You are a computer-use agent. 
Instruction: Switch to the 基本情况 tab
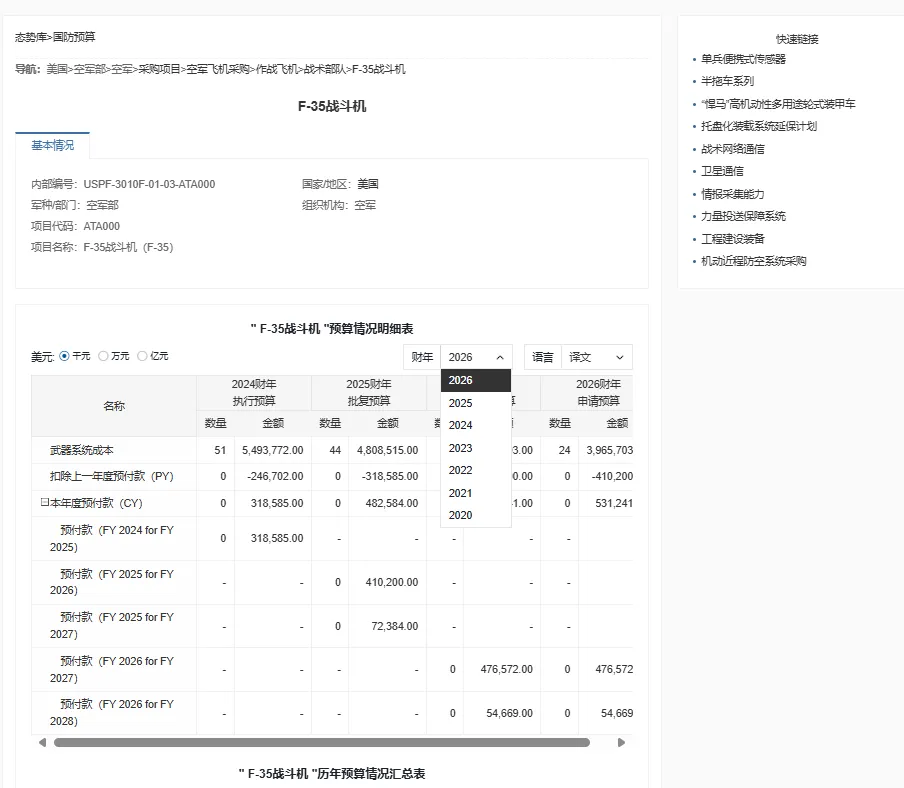click(52, 145)
